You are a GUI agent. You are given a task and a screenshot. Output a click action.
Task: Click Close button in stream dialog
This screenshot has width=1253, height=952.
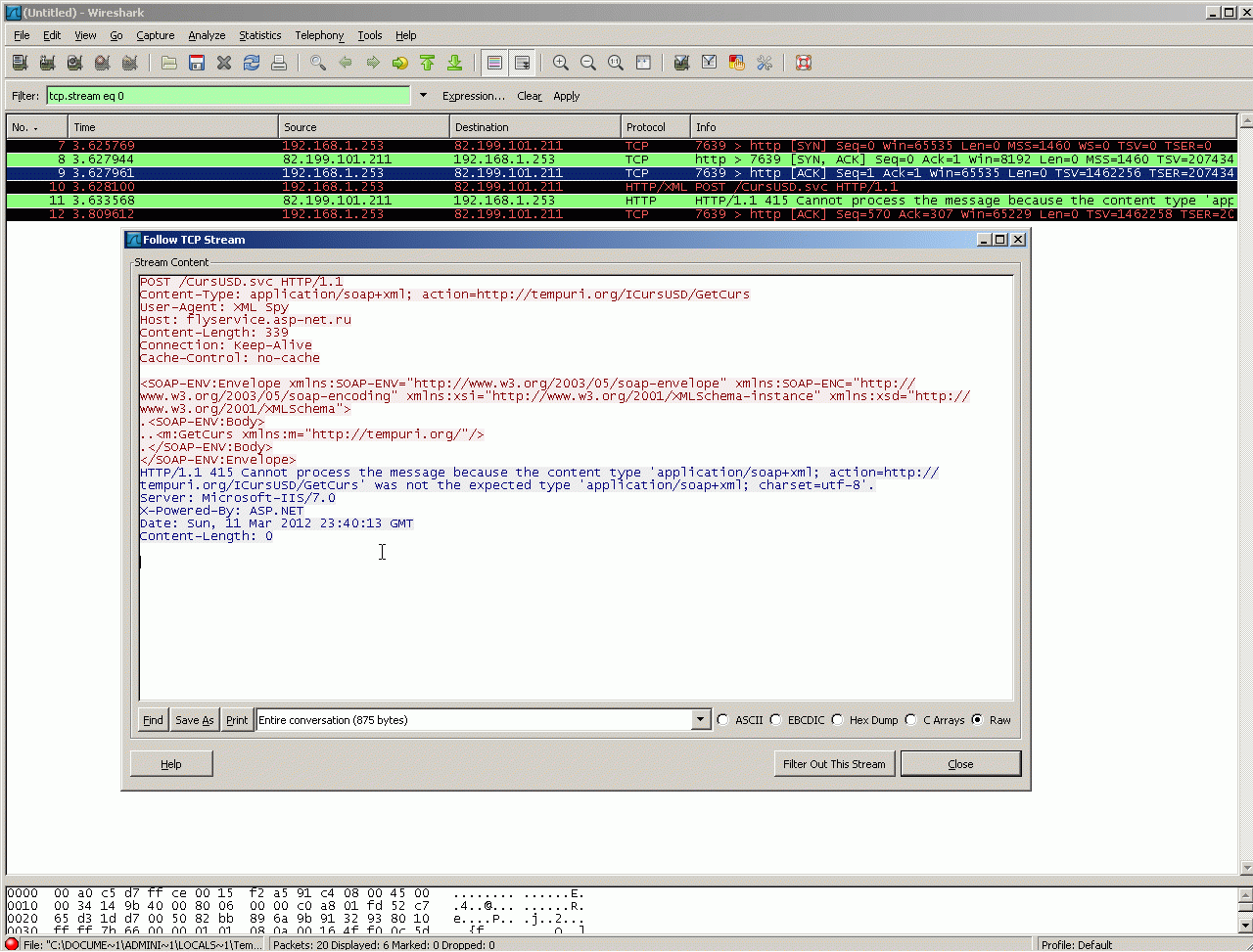coord(960,764)
